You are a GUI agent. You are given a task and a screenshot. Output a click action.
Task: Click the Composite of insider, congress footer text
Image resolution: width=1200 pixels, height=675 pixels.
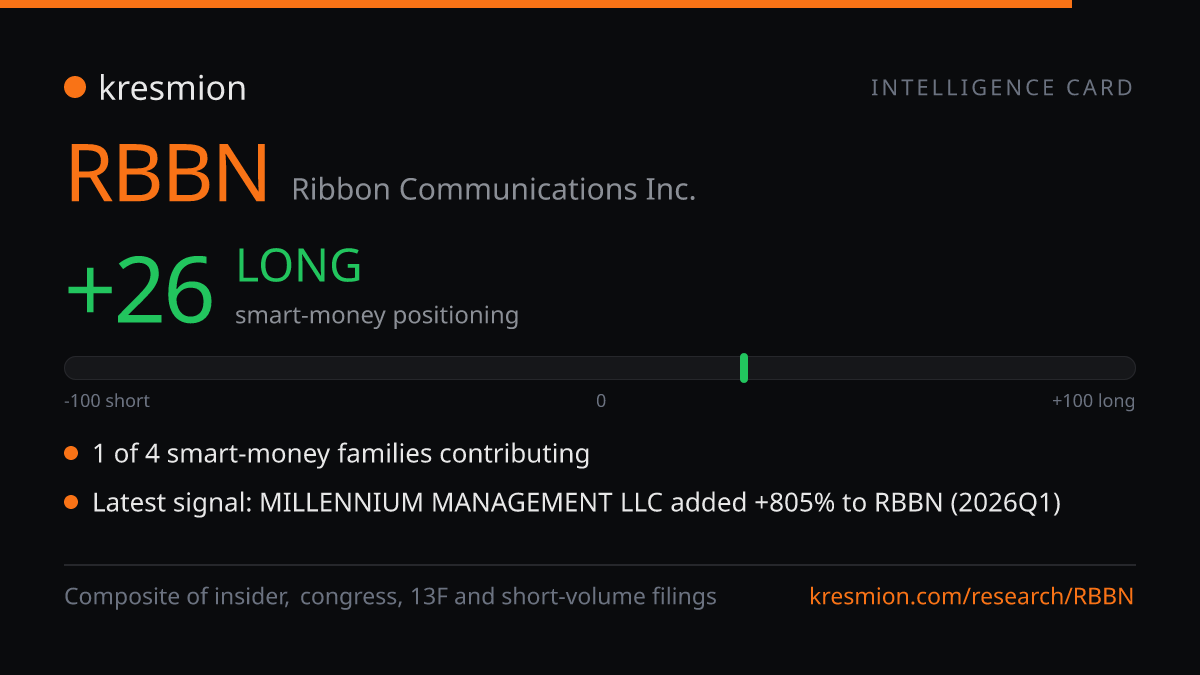[390, 597]
